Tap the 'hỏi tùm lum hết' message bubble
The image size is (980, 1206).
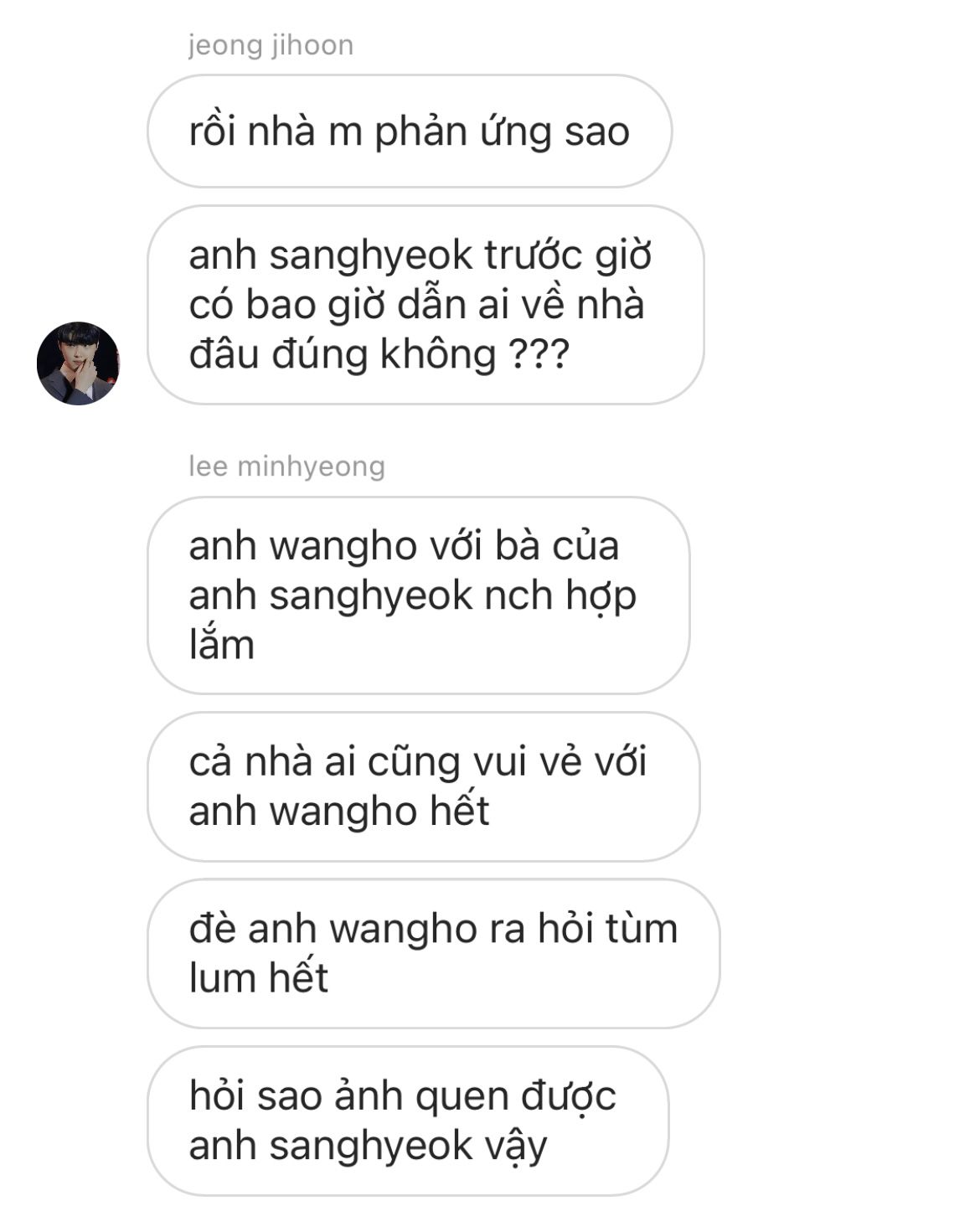click(433, 953)
